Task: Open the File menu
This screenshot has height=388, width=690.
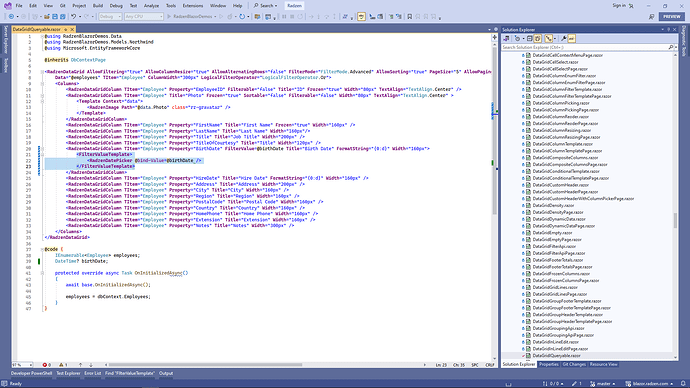Action: coord(19,6)
